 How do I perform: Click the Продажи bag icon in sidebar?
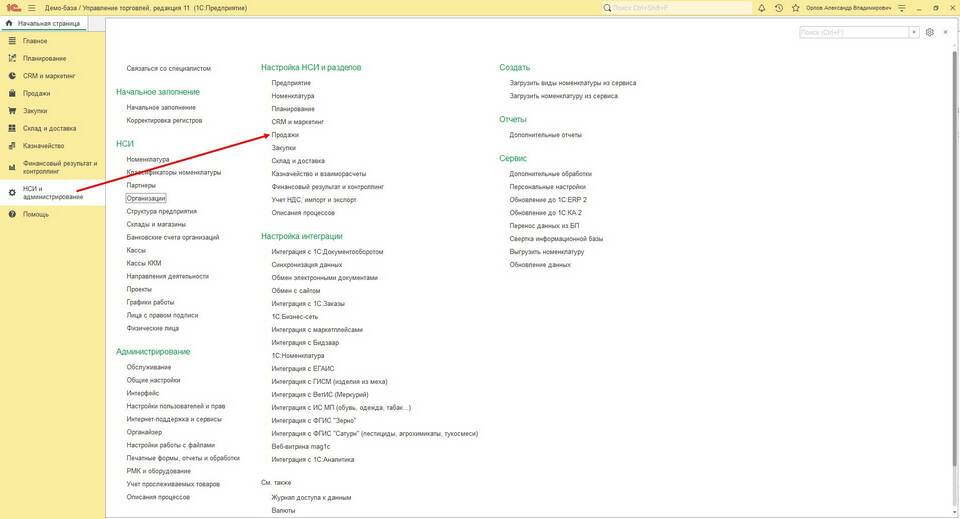point(12,93)
